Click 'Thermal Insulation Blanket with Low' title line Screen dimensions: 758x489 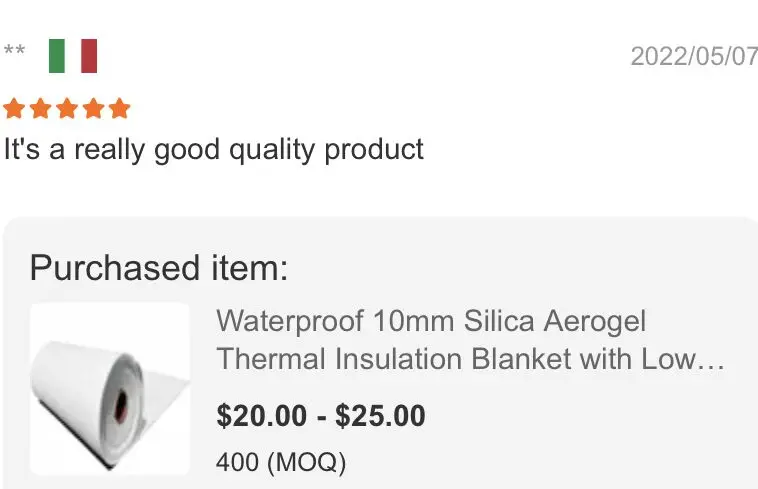point(457,359)
